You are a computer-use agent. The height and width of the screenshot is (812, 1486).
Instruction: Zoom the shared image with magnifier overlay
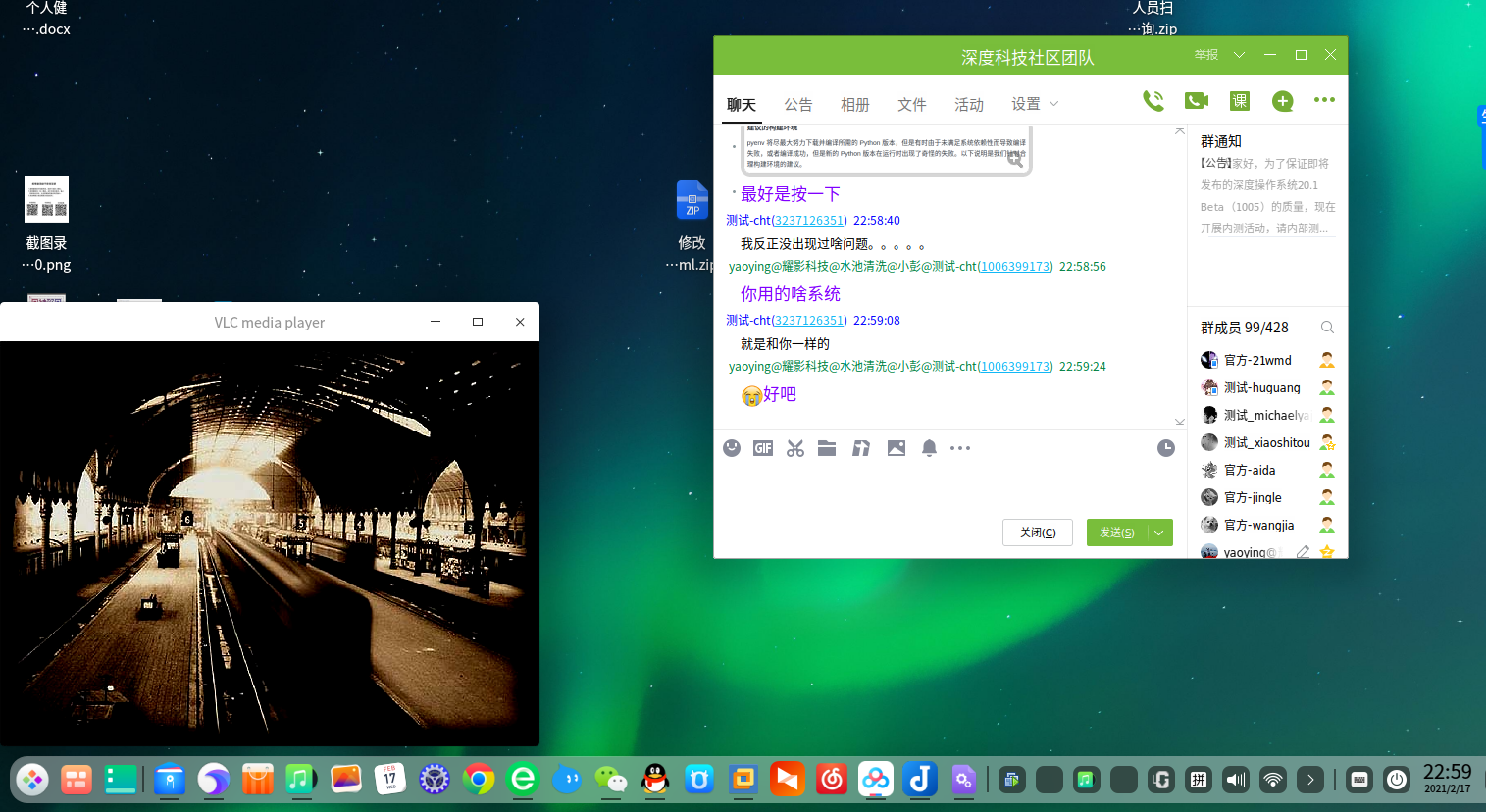(x=1015, y=160)
